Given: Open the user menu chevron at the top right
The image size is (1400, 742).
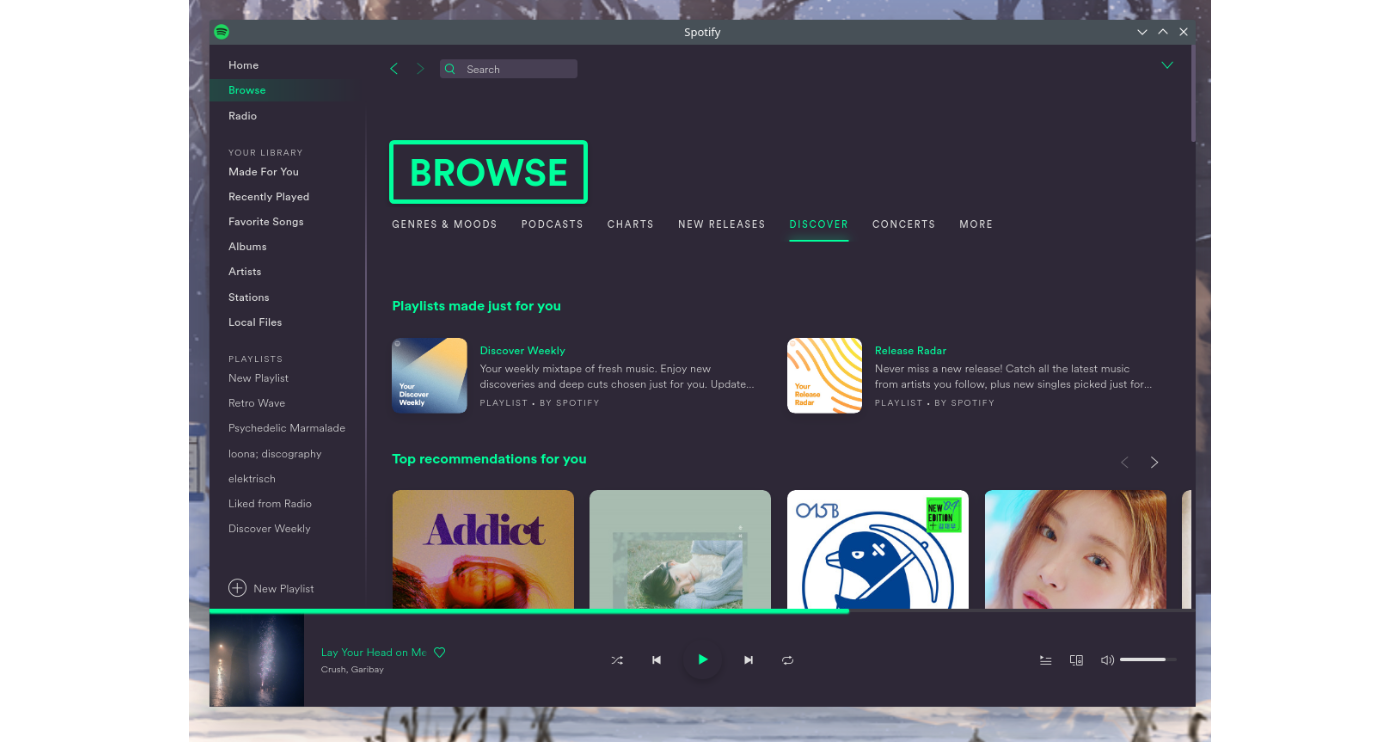Looking at the screenshot, I should pyautogui.click(x=1166, y=66).
